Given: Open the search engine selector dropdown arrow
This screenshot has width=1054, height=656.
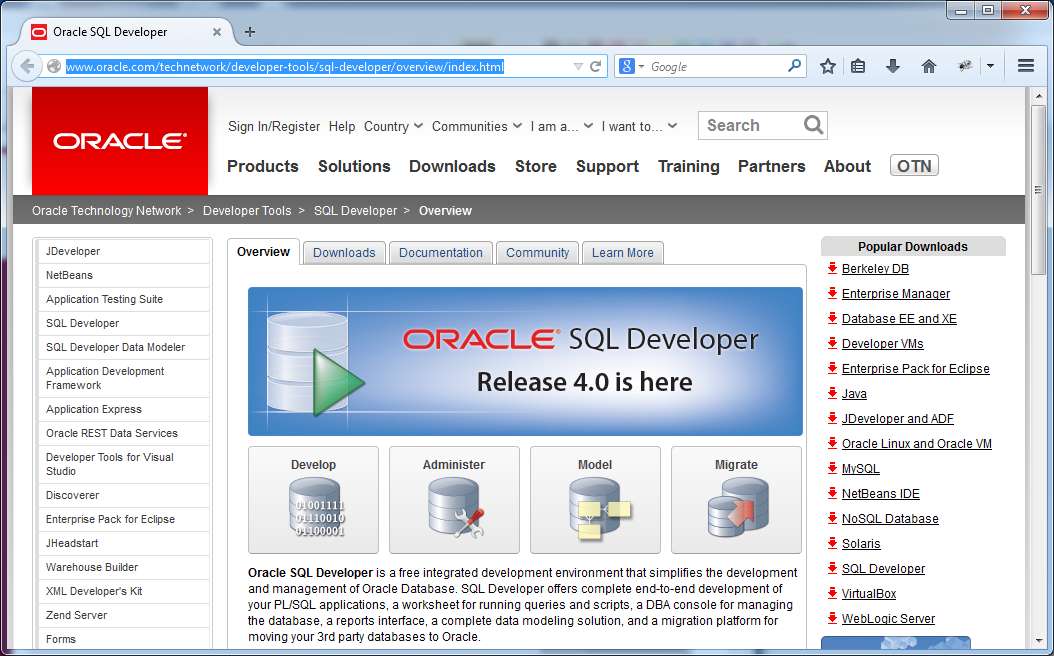Looking at the screenshot, I should pos(641,66).
